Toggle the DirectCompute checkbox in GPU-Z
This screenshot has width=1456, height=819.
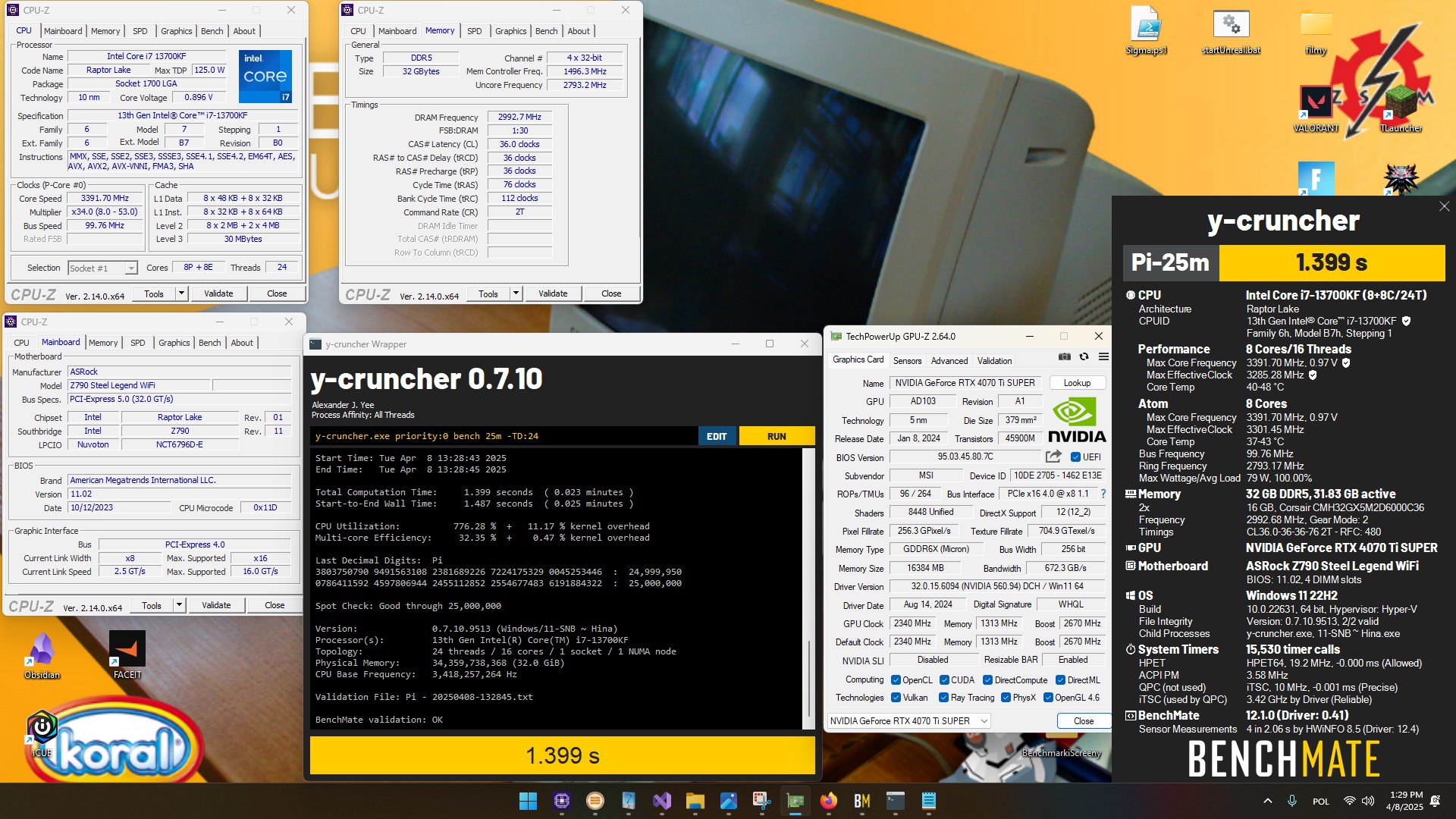click(987, 680)
